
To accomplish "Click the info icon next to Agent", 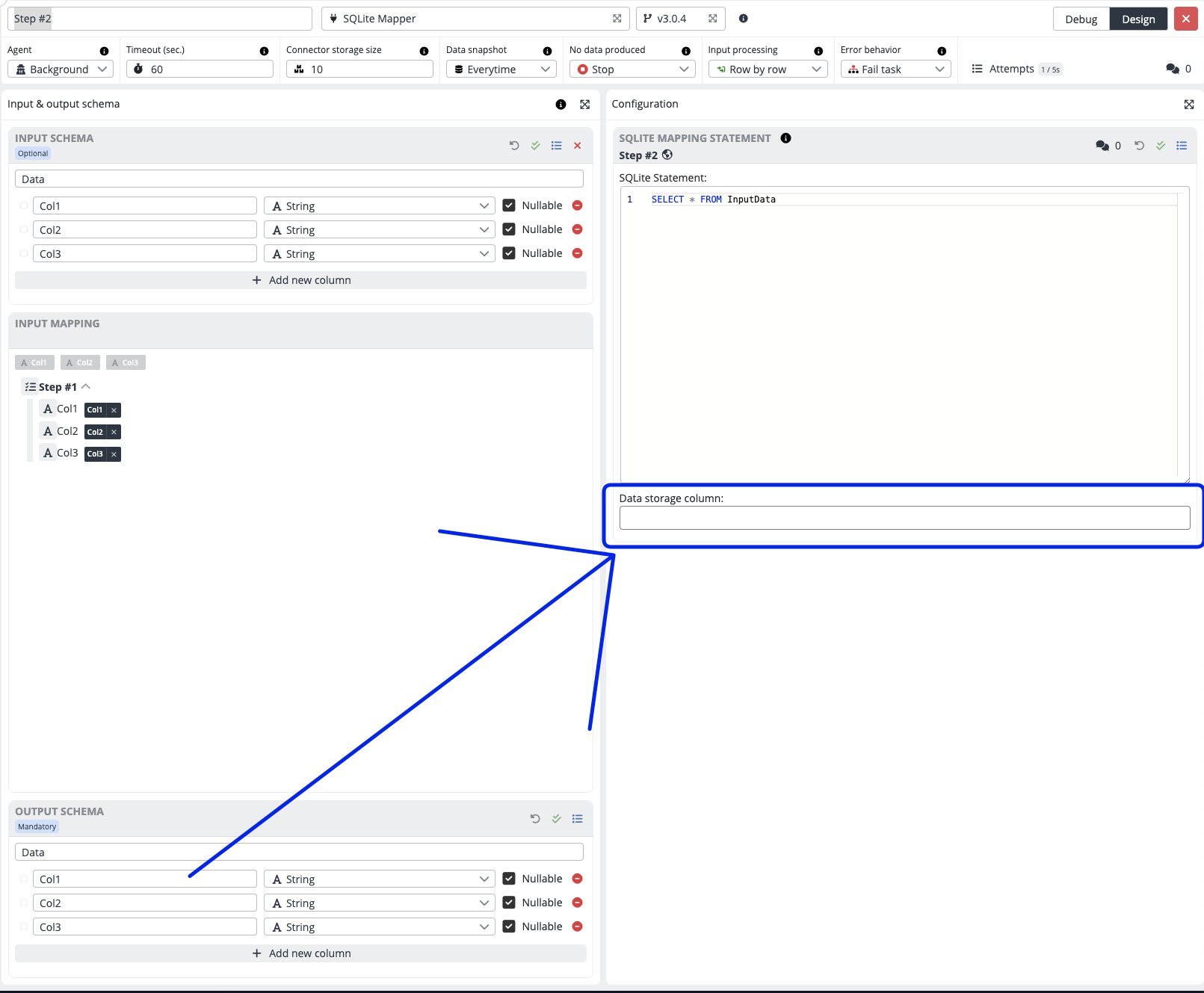I will click(x=104, y=51).
